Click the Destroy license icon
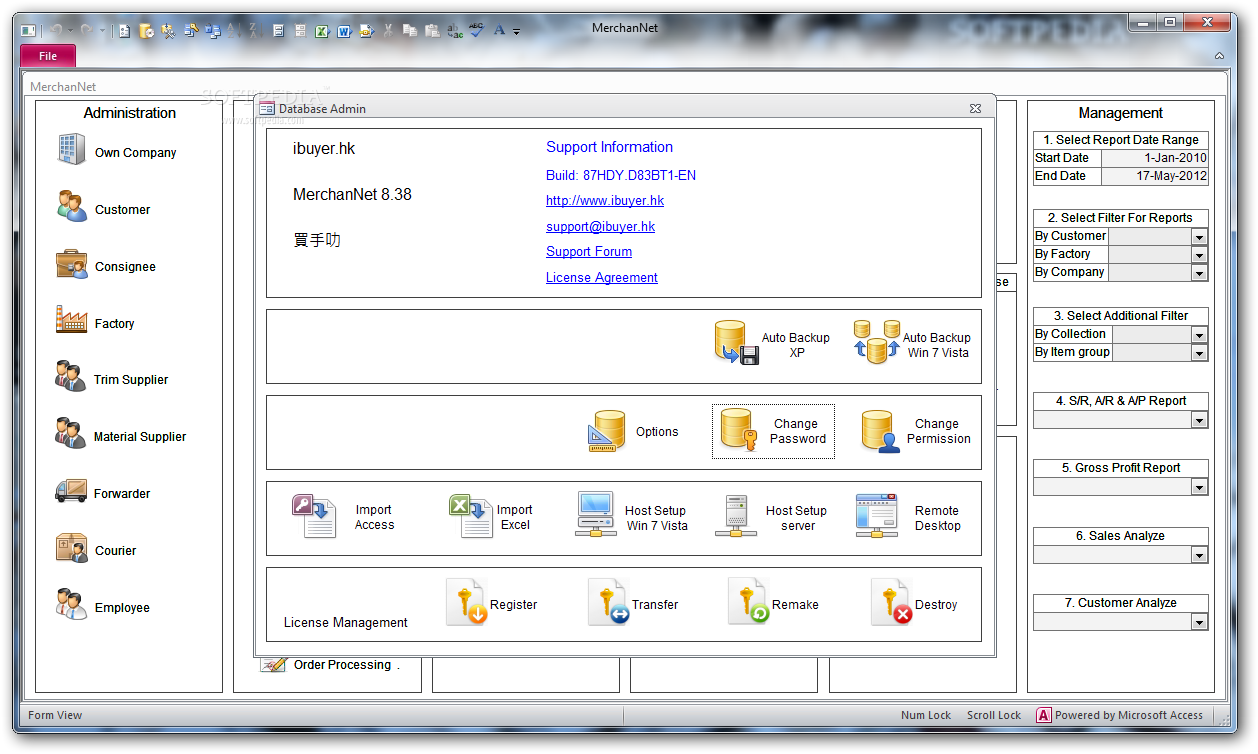The width and height of the screenshot is (1258, 754). pyautogui.click(x=892, y=602)
